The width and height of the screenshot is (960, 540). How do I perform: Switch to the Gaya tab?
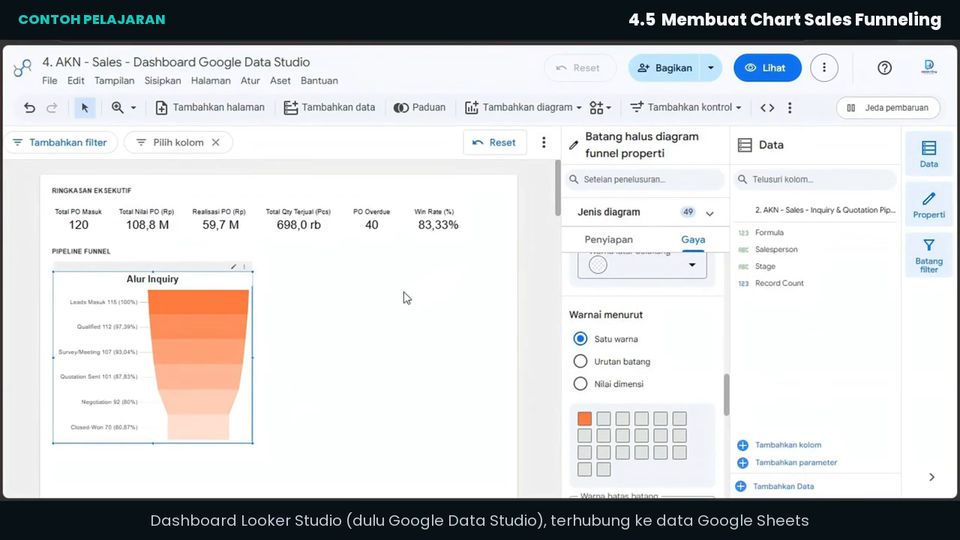(x=693, y=240)
